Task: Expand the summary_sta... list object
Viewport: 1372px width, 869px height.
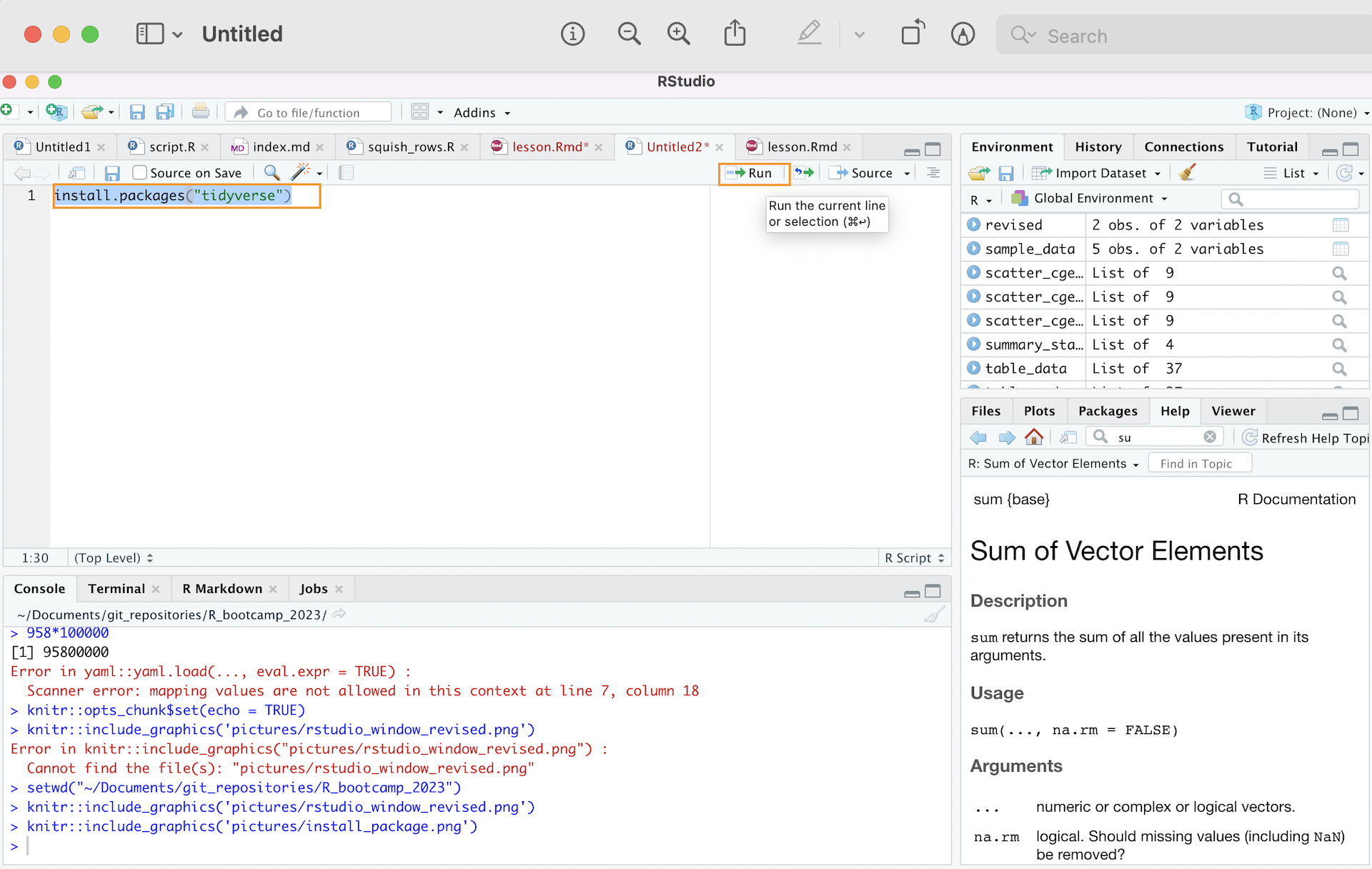Action: pyautogui.click(x=973, y=344)
